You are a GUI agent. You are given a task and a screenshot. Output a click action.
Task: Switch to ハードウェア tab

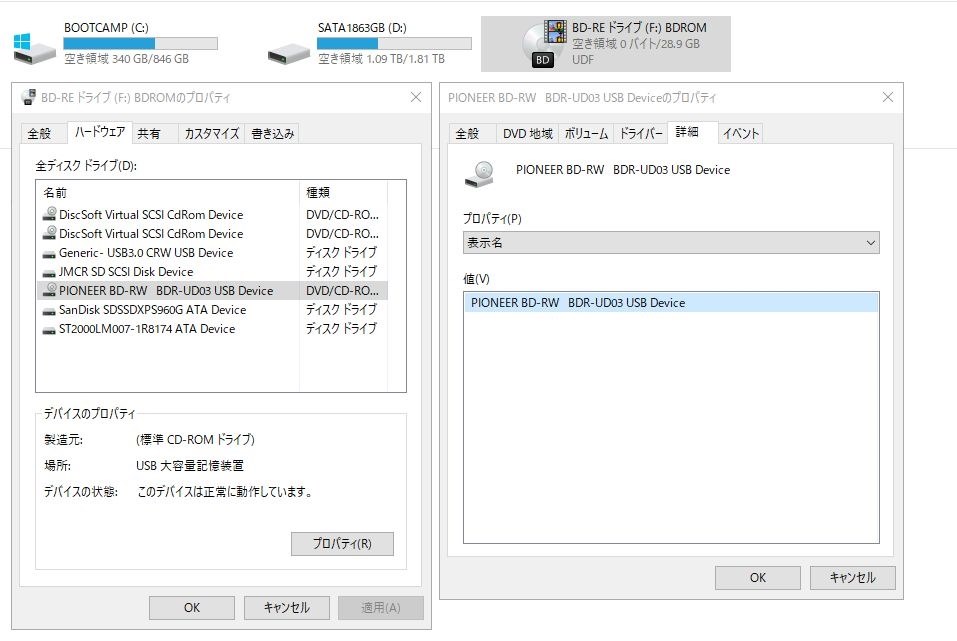tap(99, 132)
